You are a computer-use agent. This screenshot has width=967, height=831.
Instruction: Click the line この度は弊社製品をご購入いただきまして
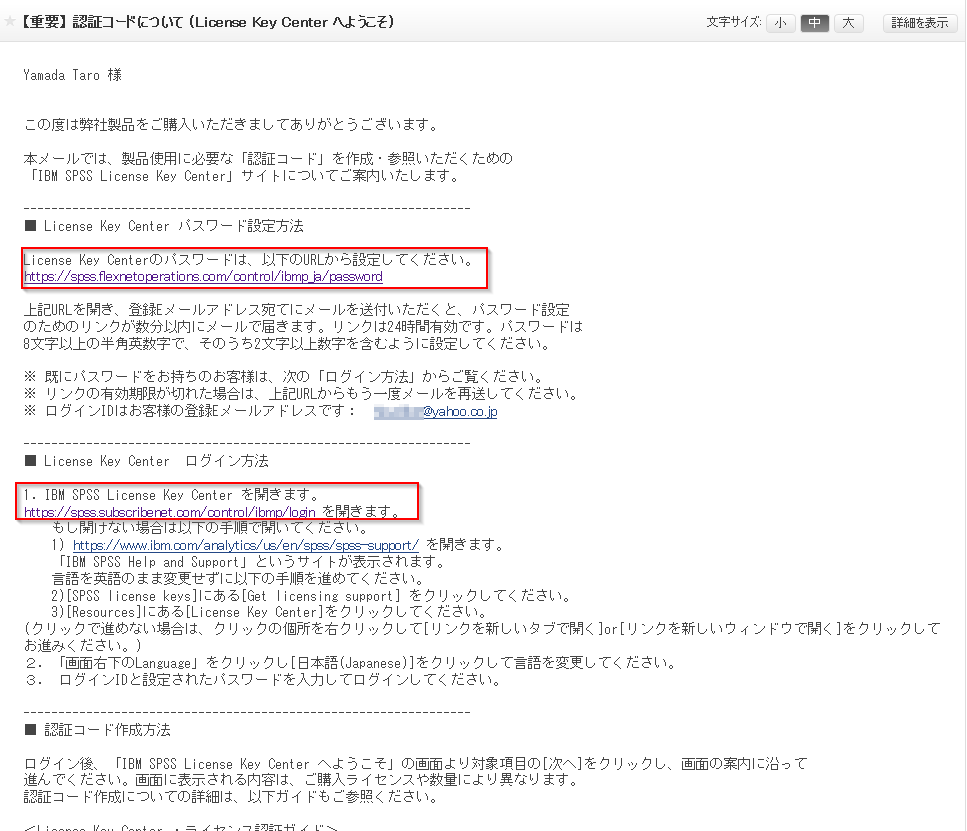[x=231, y=125]
